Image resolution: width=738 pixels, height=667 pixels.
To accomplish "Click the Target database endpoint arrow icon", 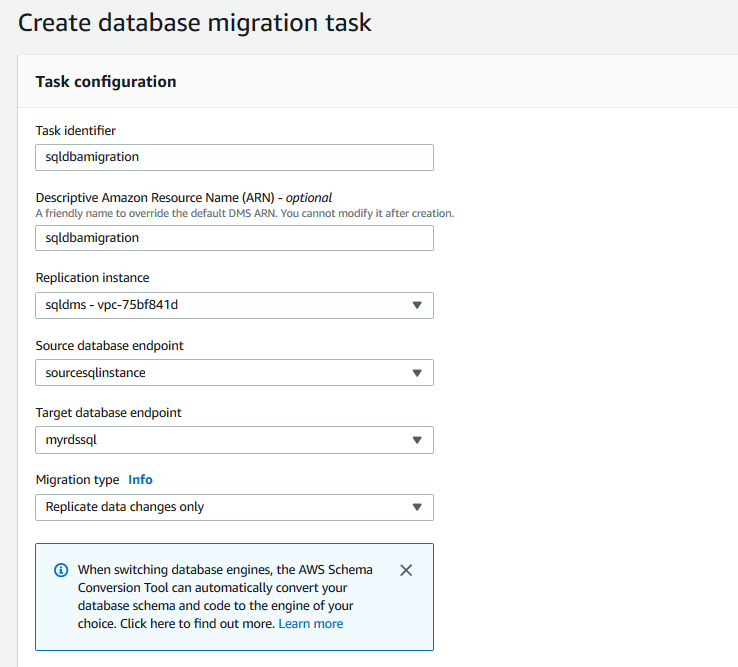I will [417, 440].
